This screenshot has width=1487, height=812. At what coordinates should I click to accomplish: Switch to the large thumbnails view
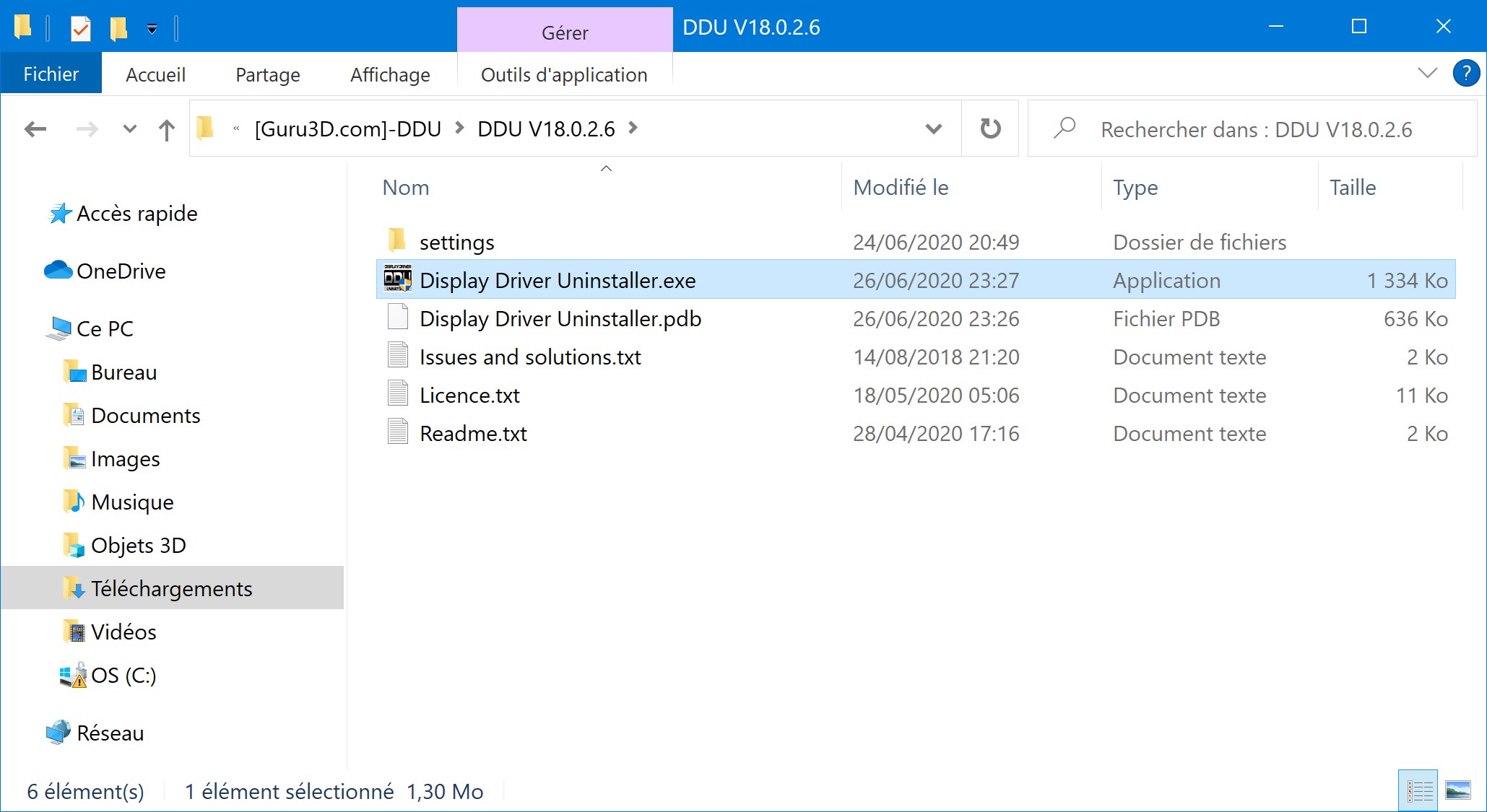[x=1457, y=791]
